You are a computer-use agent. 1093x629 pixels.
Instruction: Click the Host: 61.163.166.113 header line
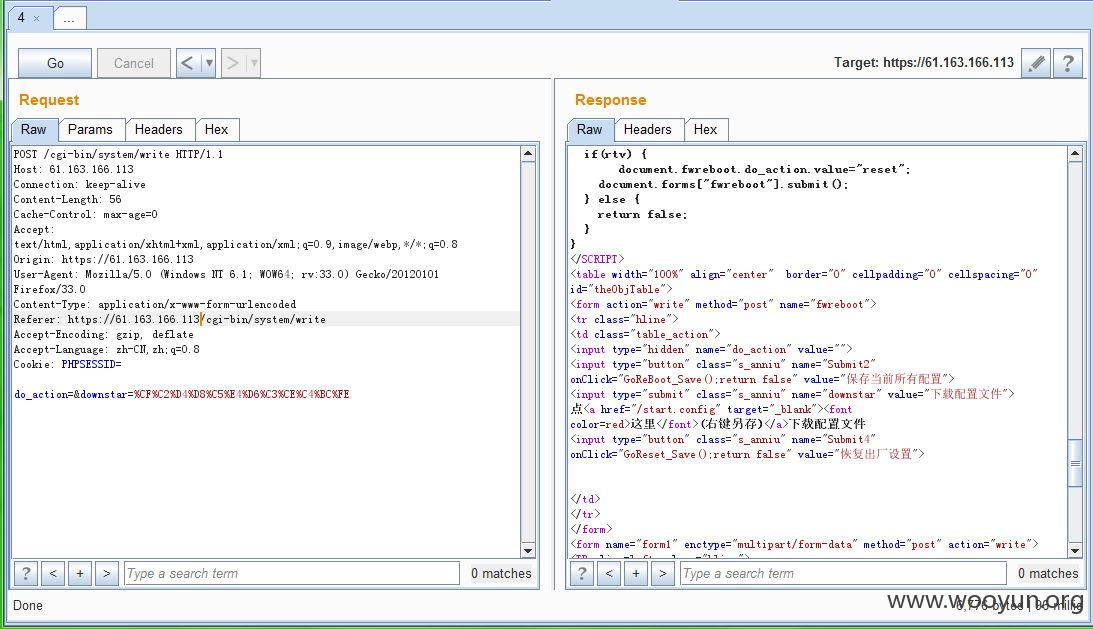(x=73, y=169)
